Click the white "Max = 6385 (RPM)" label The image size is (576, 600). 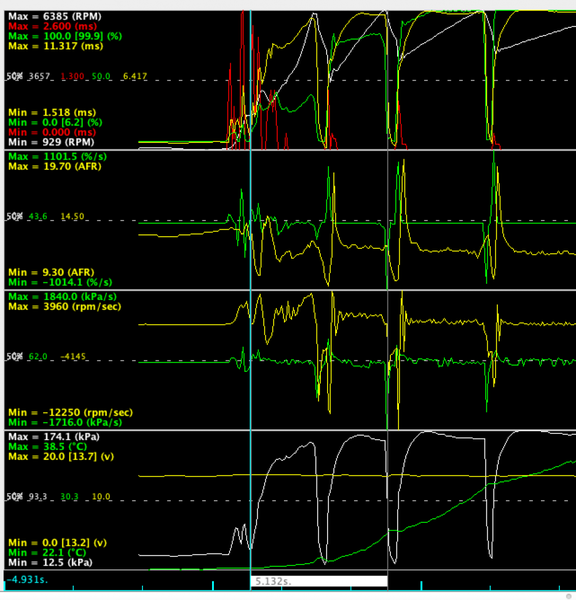coord(55,16)
